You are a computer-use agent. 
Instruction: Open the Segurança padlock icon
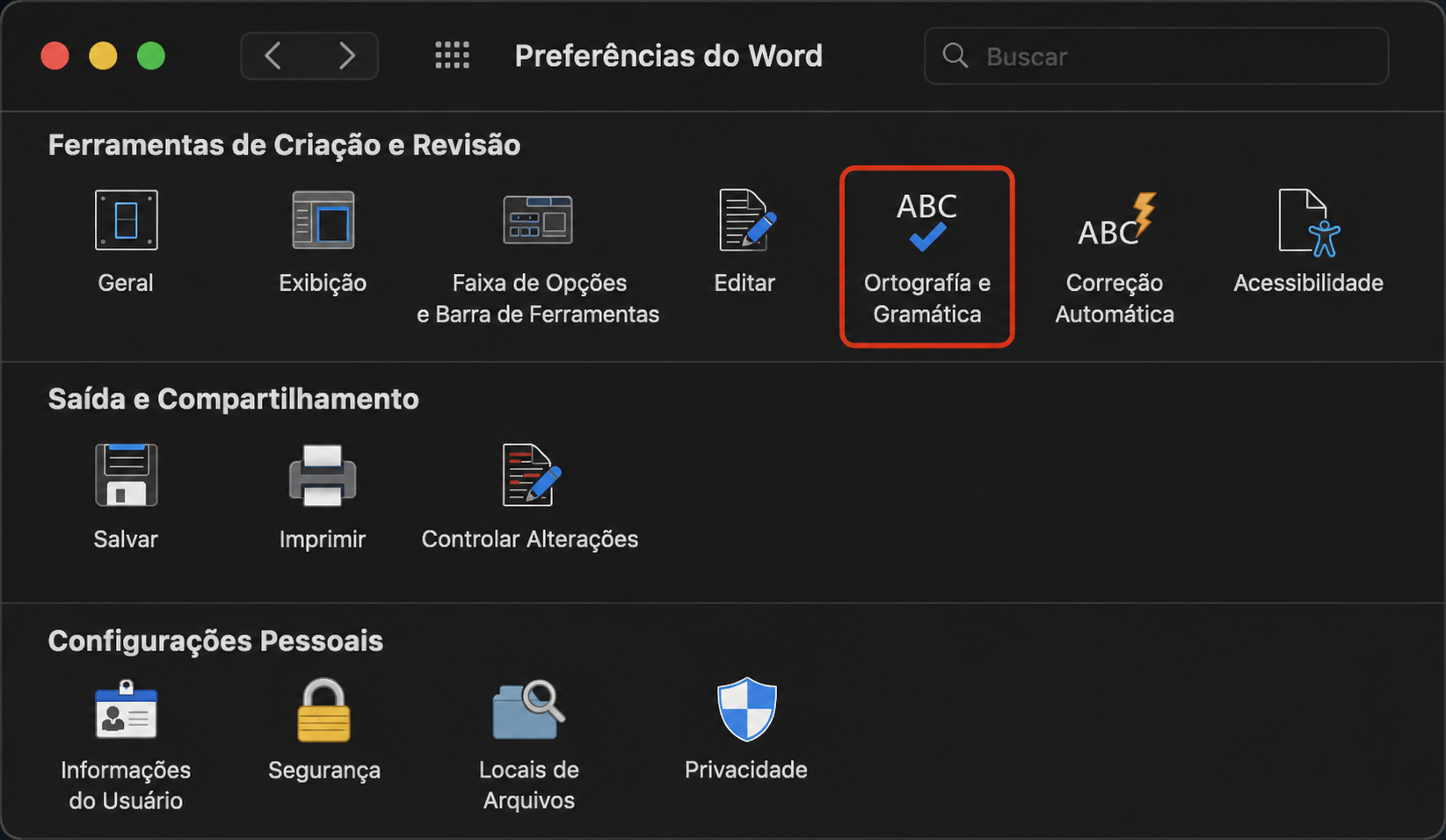coord(323,708)
